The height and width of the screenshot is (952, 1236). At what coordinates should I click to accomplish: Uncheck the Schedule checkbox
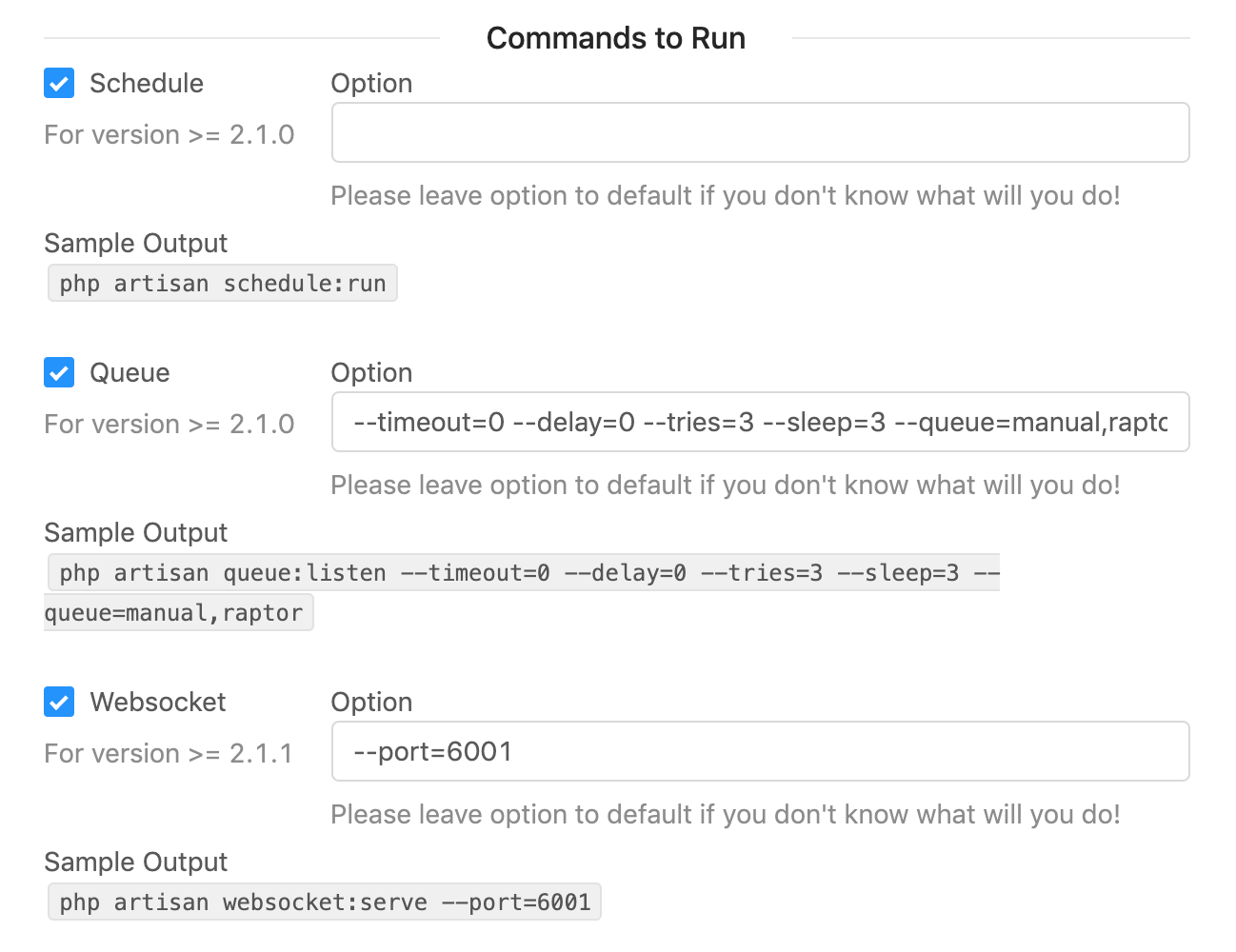[58, 83]
